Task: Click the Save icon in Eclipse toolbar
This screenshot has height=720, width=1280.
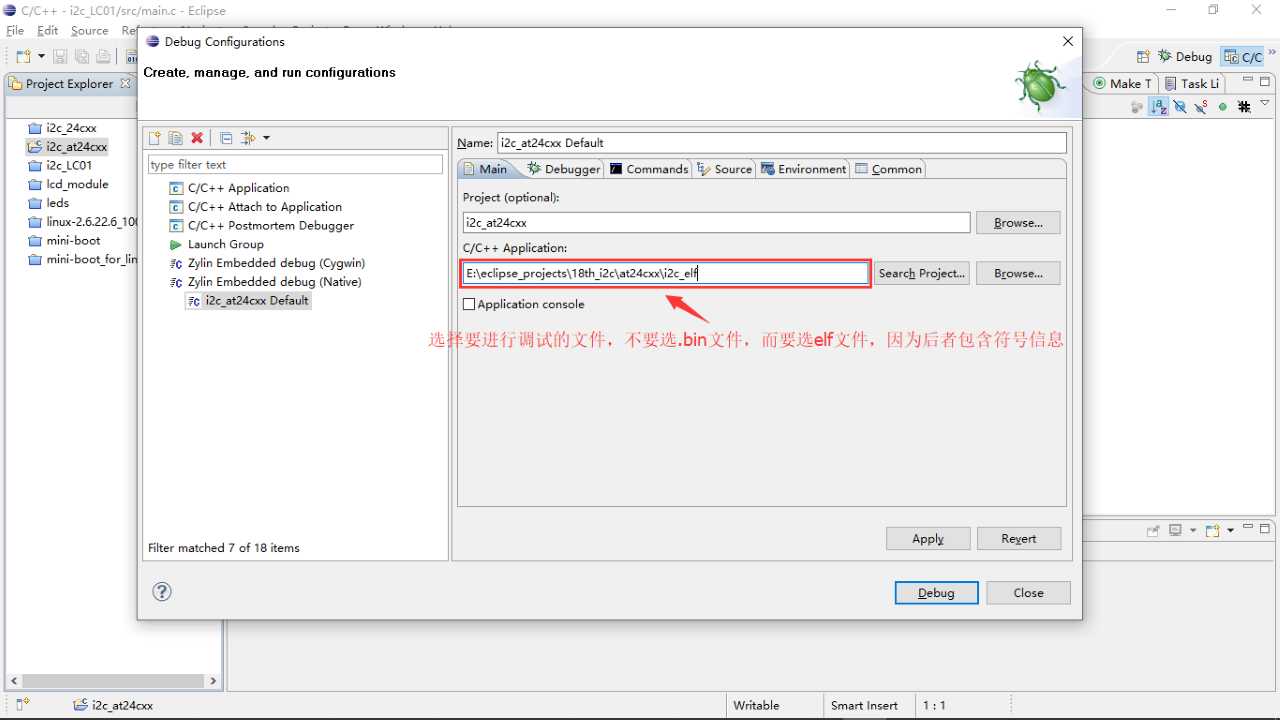Action: [60, 57]
